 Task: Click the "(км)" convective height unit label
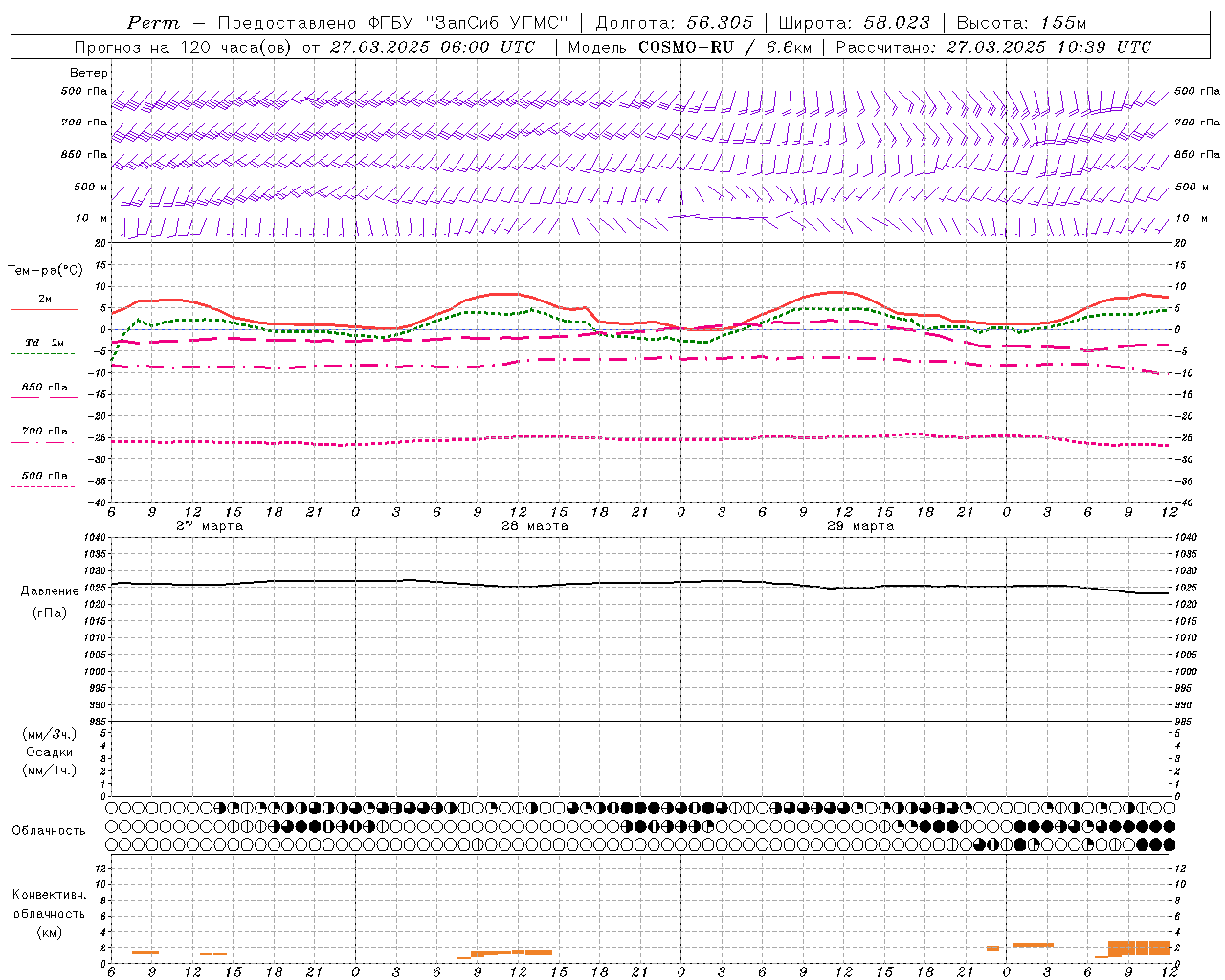tap(49, 932)
